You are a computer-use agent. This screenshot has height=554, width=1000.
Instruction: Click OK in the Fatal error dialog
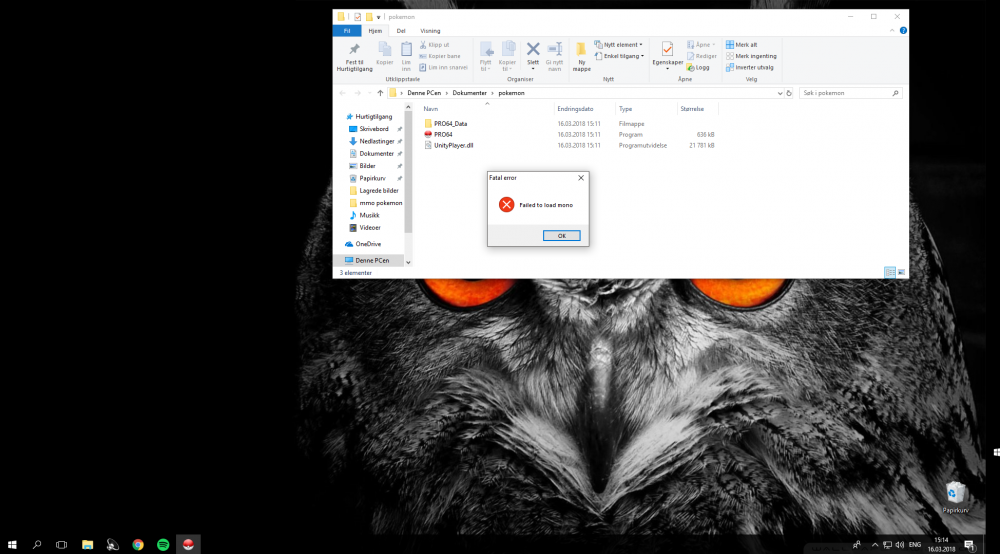(561, 235)
